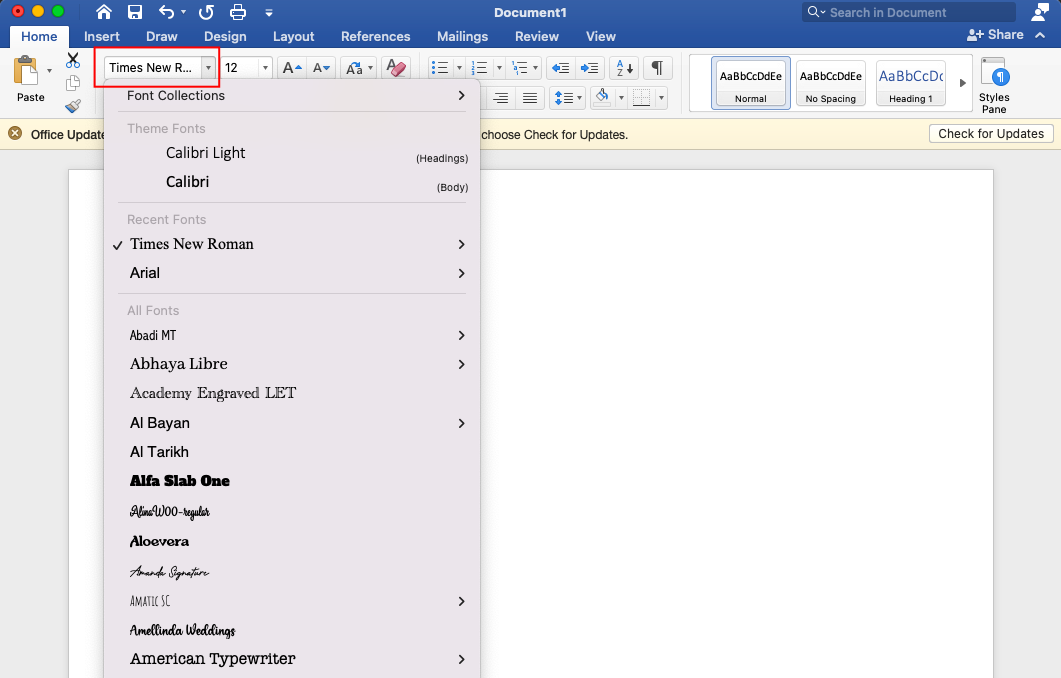Apply paragraph borders

point(641,99)
